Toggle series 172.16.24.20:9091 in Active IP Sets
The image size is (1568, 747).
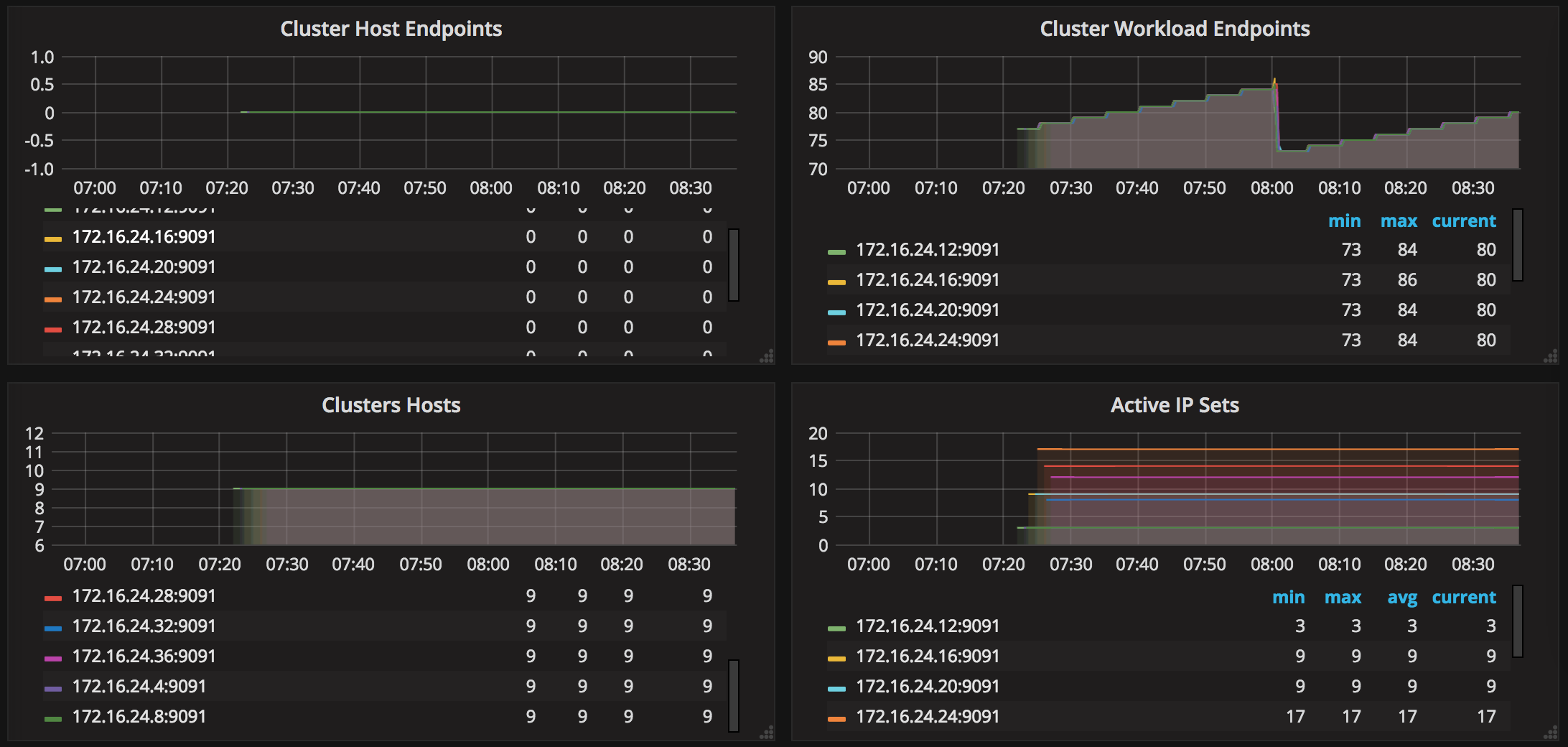[x=928, y=687]
